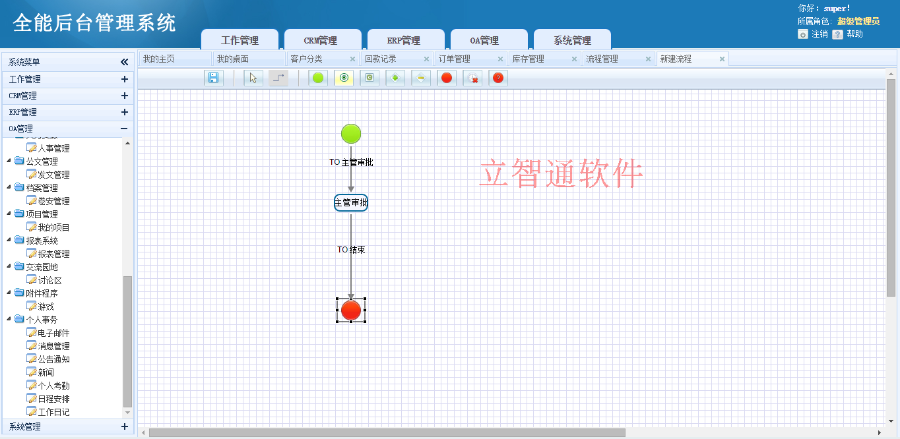
Task: Open 个人考勤 in the tree
Action: coord(54,386)
